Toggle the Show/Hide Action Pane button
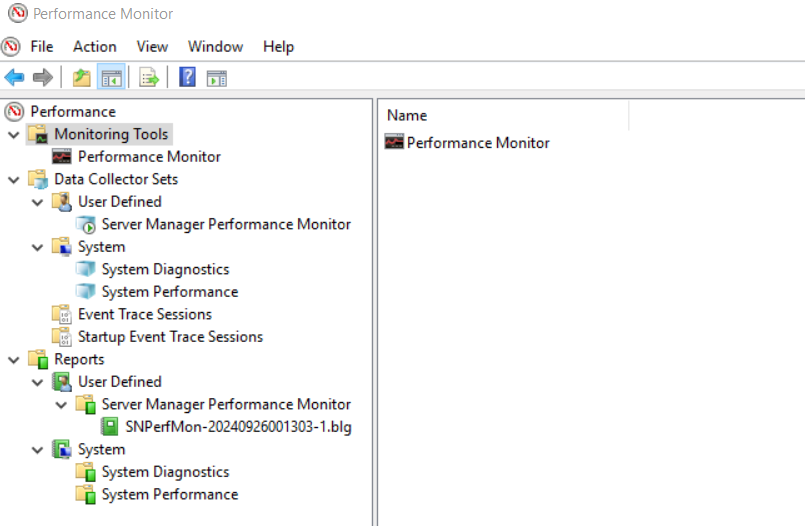 point(216,79)
